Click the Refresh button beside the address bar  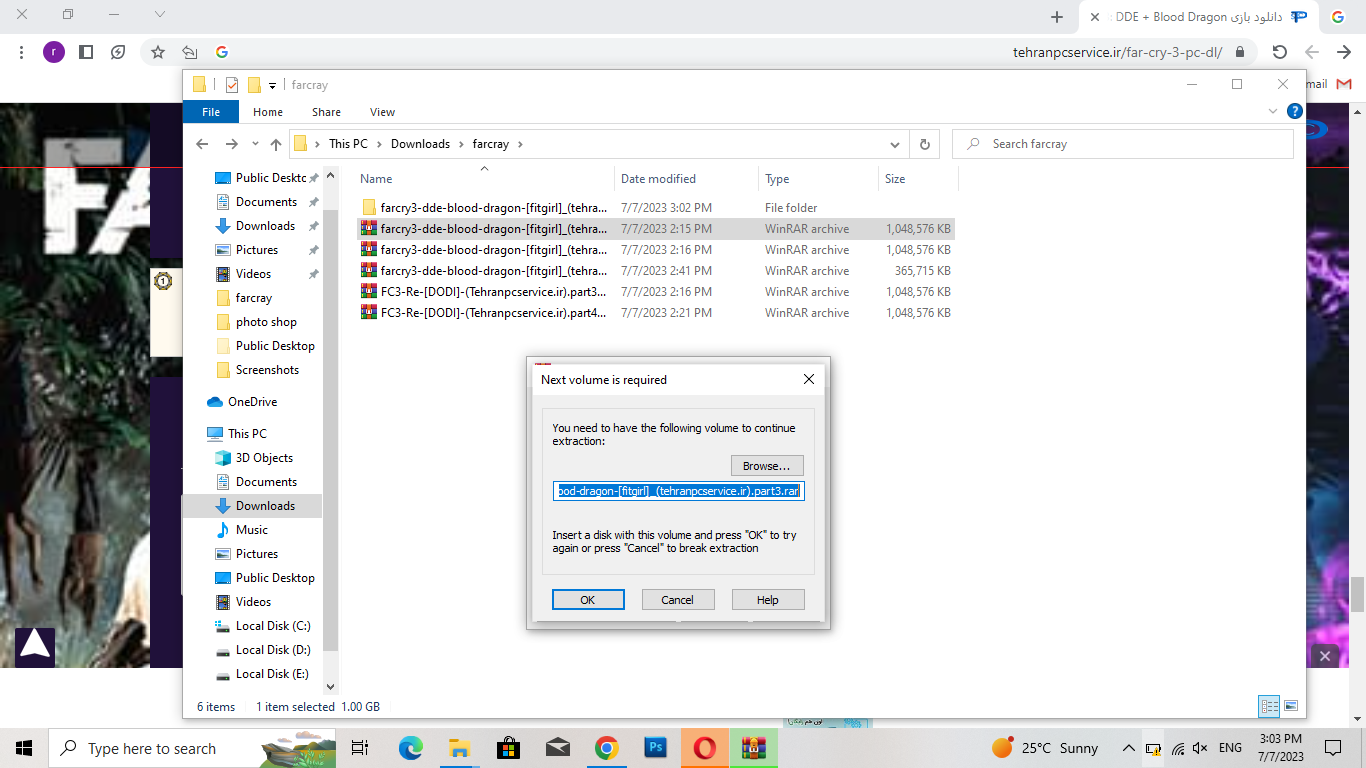coord(925,144)
